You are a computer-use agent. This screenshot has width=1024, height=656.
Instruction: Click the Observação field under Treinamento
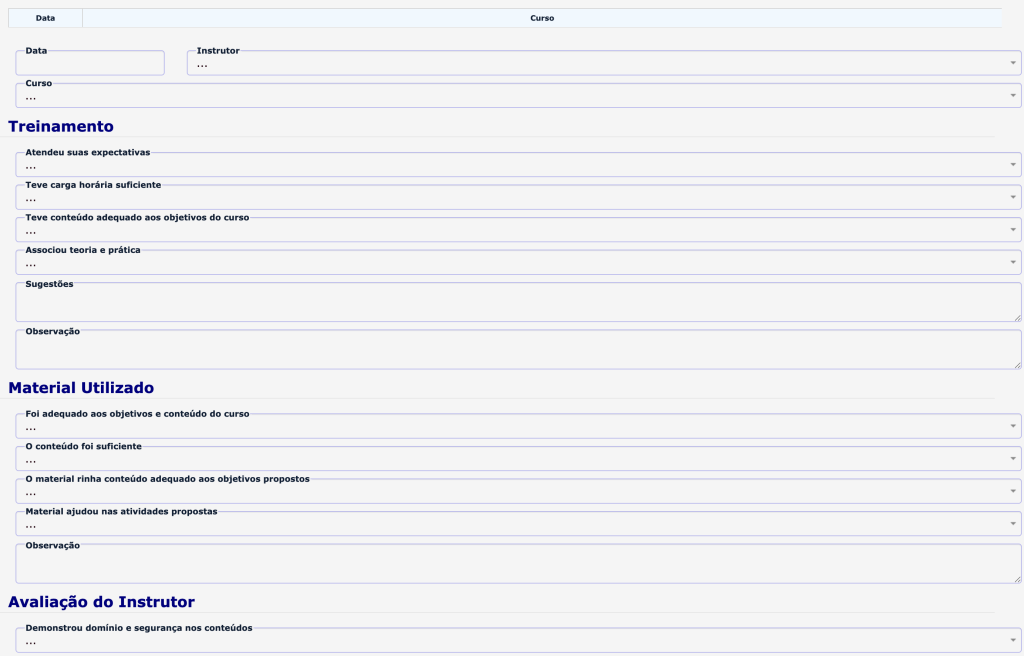point(518,350)
